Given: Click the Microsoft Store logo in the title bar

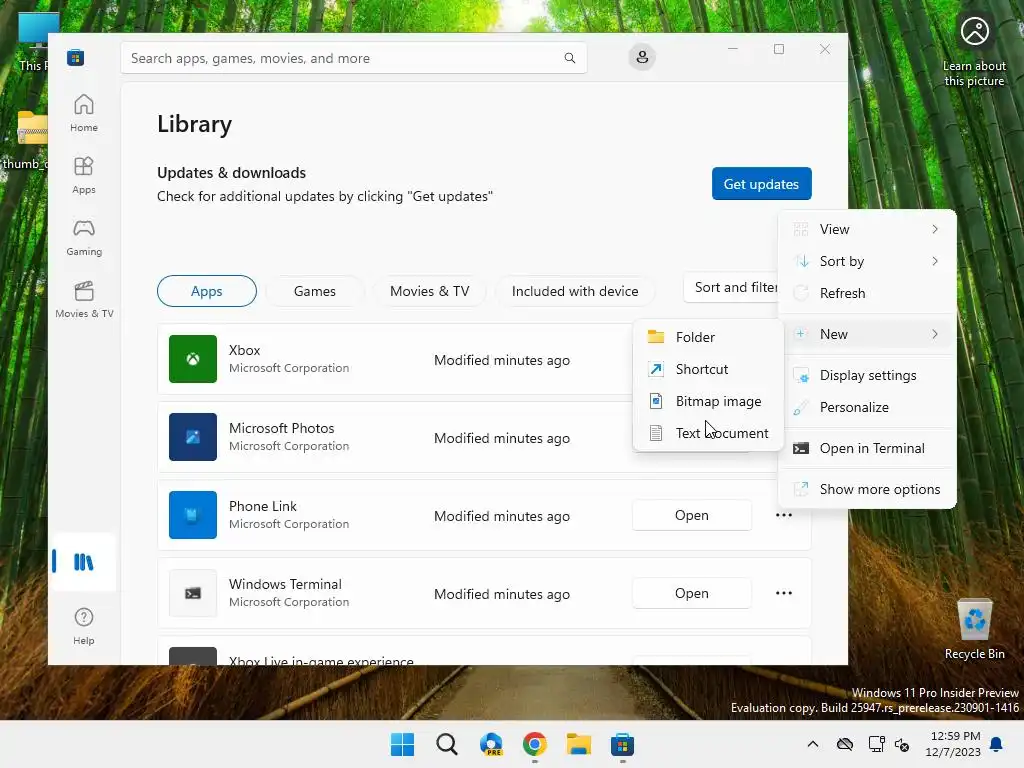Looking at the screenshot, I should [75, 58].
